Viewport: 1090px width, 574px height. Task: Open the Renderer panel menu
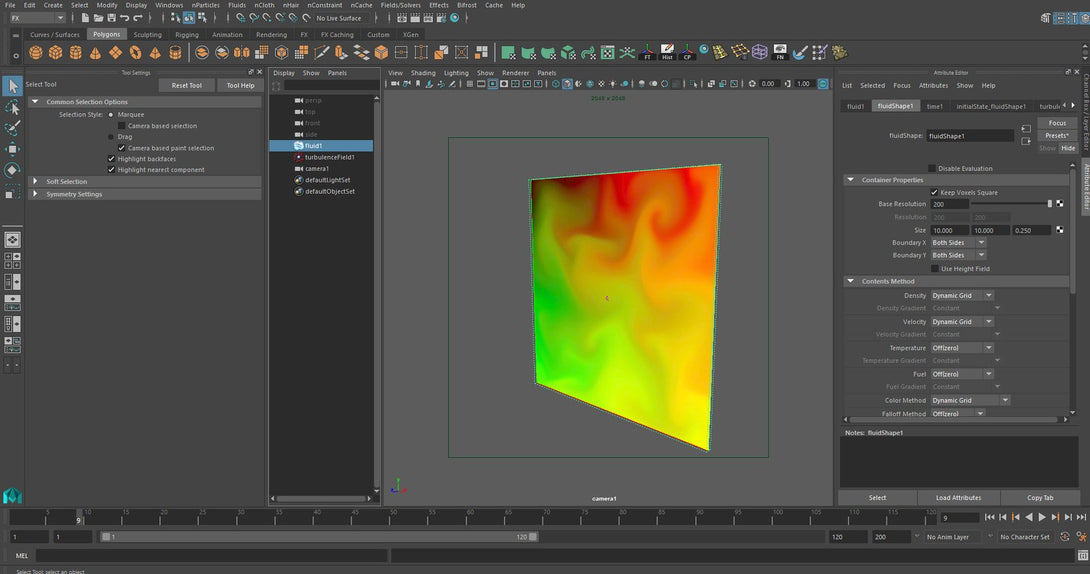coord(515,73)
